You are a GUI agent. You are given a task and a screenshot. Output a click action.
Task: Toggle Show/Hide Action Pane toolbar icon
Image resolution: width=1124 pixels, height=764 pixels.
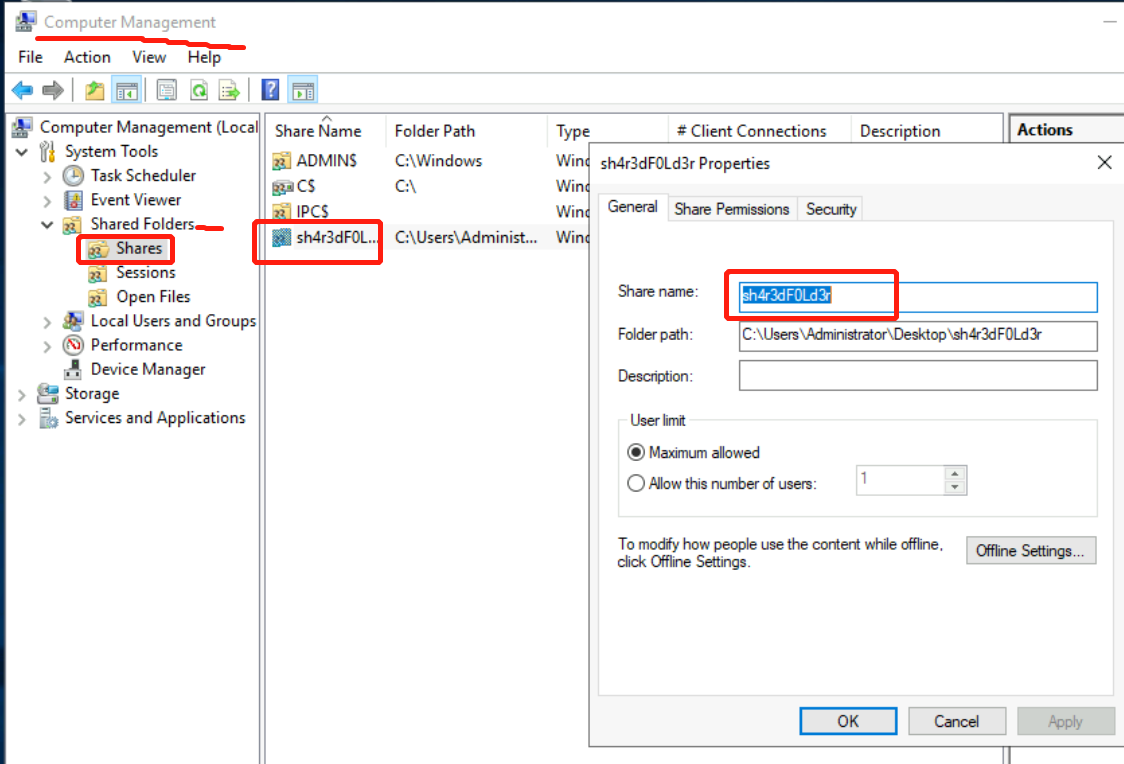[x=303, y=91]
